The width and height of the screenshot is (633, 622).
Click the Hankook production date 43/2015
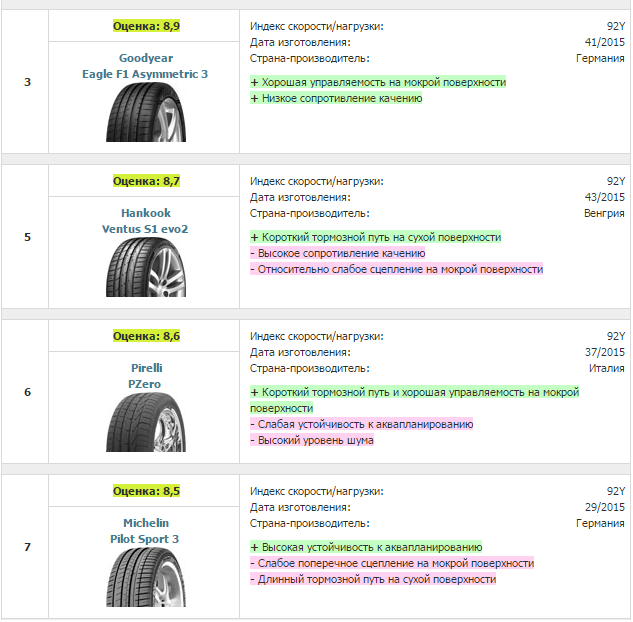[604, 197]
